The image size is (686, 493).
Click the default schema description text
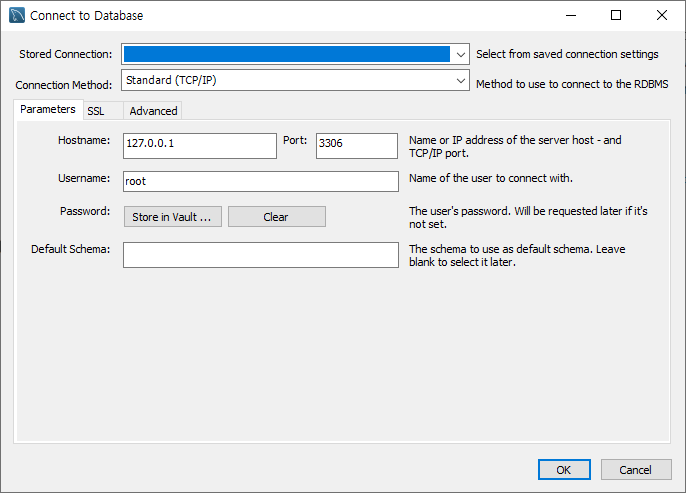[517, 255]
